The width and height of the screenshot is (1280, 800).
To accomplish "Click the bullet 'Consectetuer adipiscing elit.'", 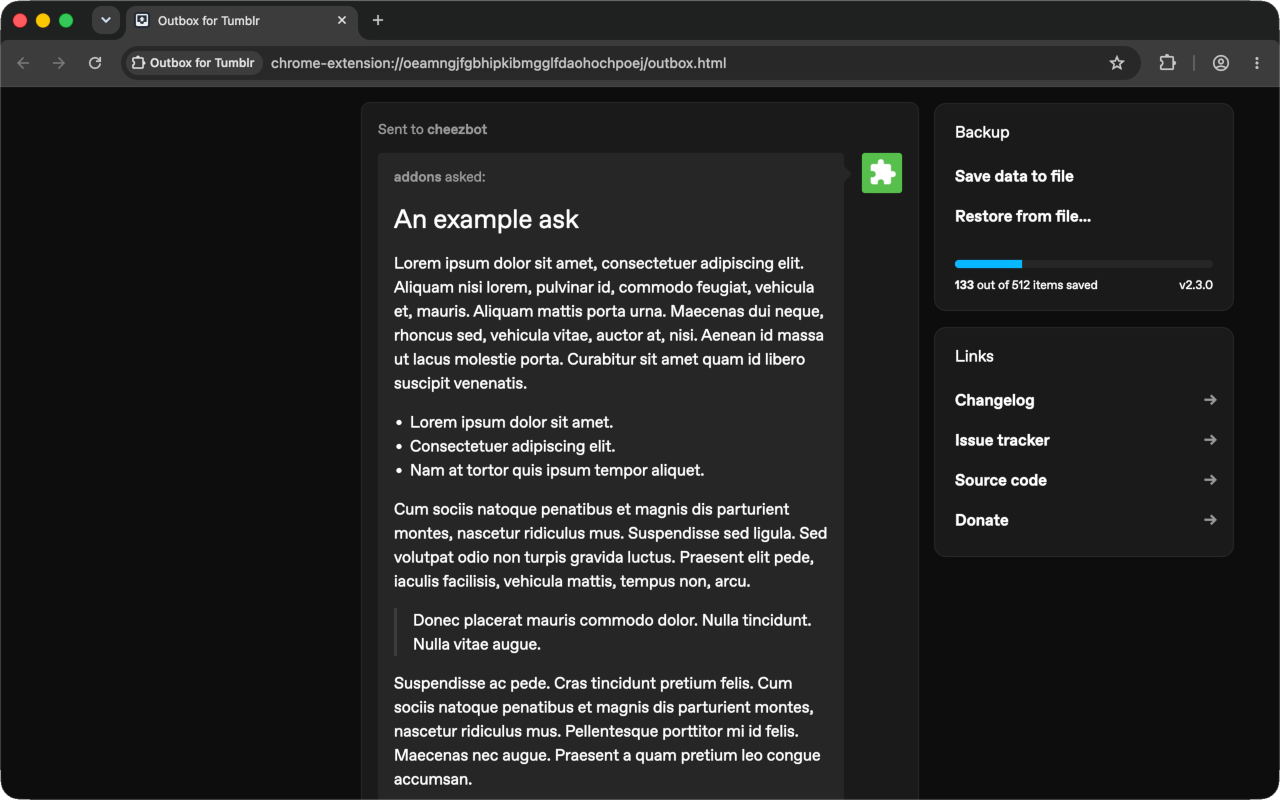I will click(x=512, y=446).
